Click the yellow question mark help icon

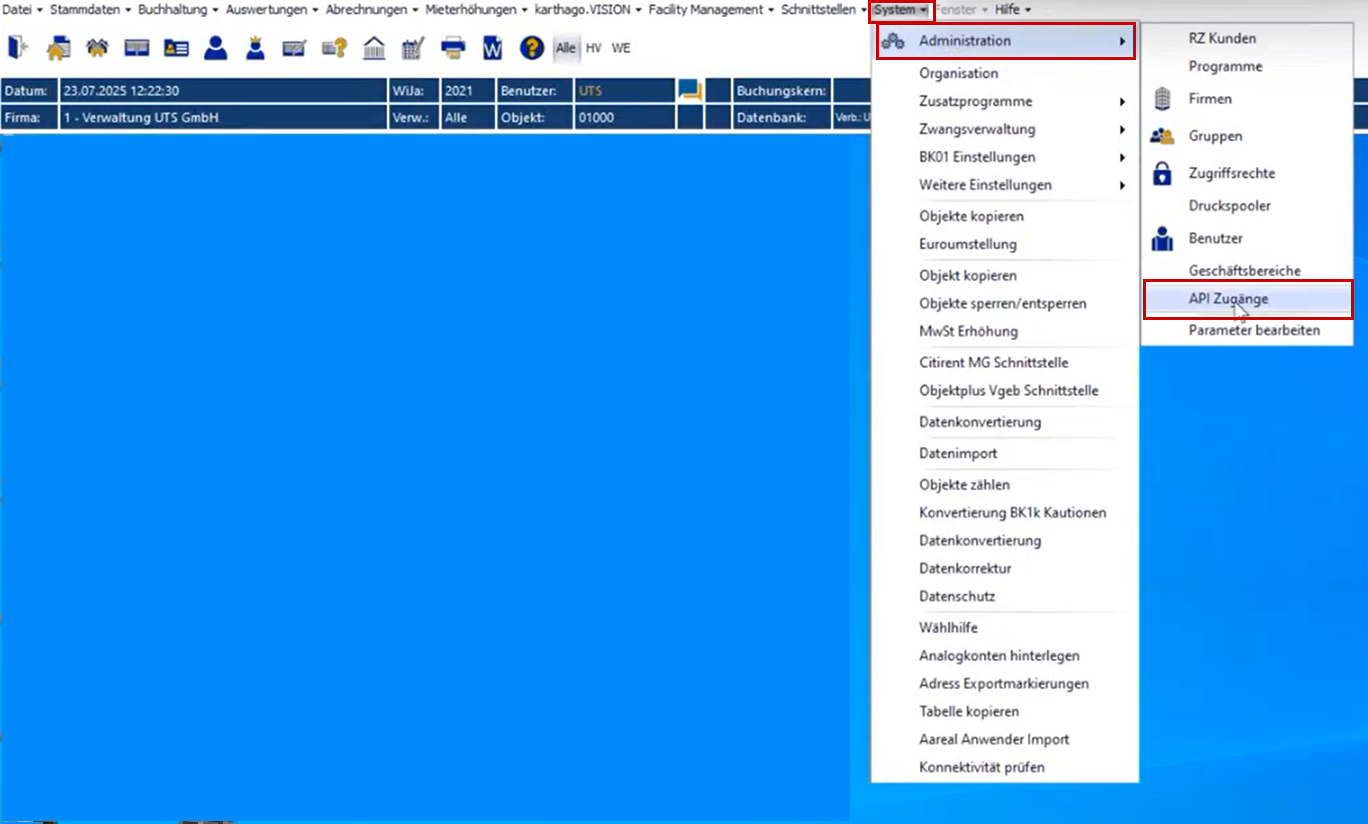[531, 47]
